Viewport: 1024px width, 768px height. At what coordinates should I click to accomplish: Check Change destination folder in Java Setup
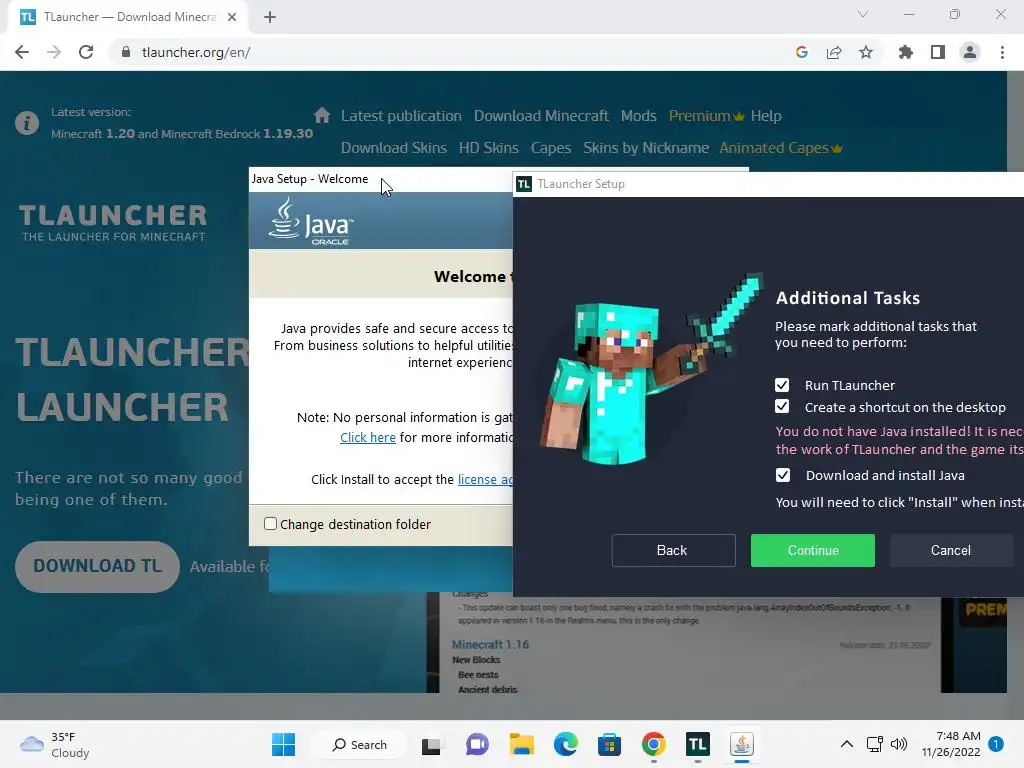pos(270,524)
